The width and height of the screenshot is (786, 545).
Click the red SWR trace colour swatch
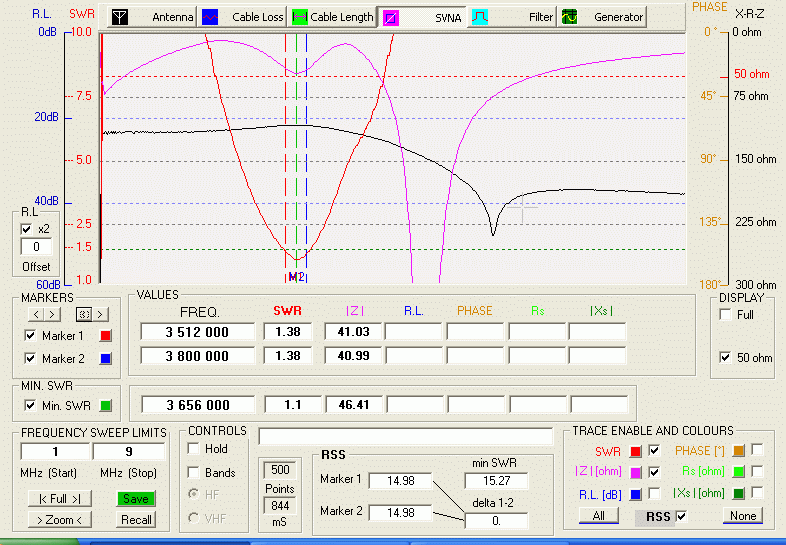(635, 451)
